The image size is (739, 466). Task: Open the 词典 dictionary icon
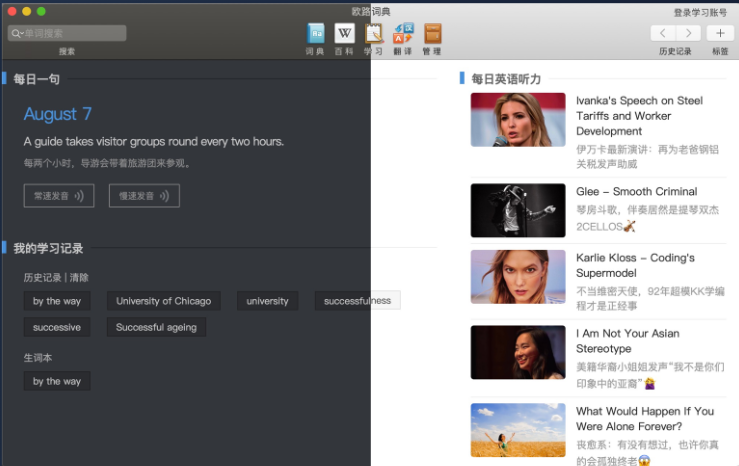[x=316, y=34]
